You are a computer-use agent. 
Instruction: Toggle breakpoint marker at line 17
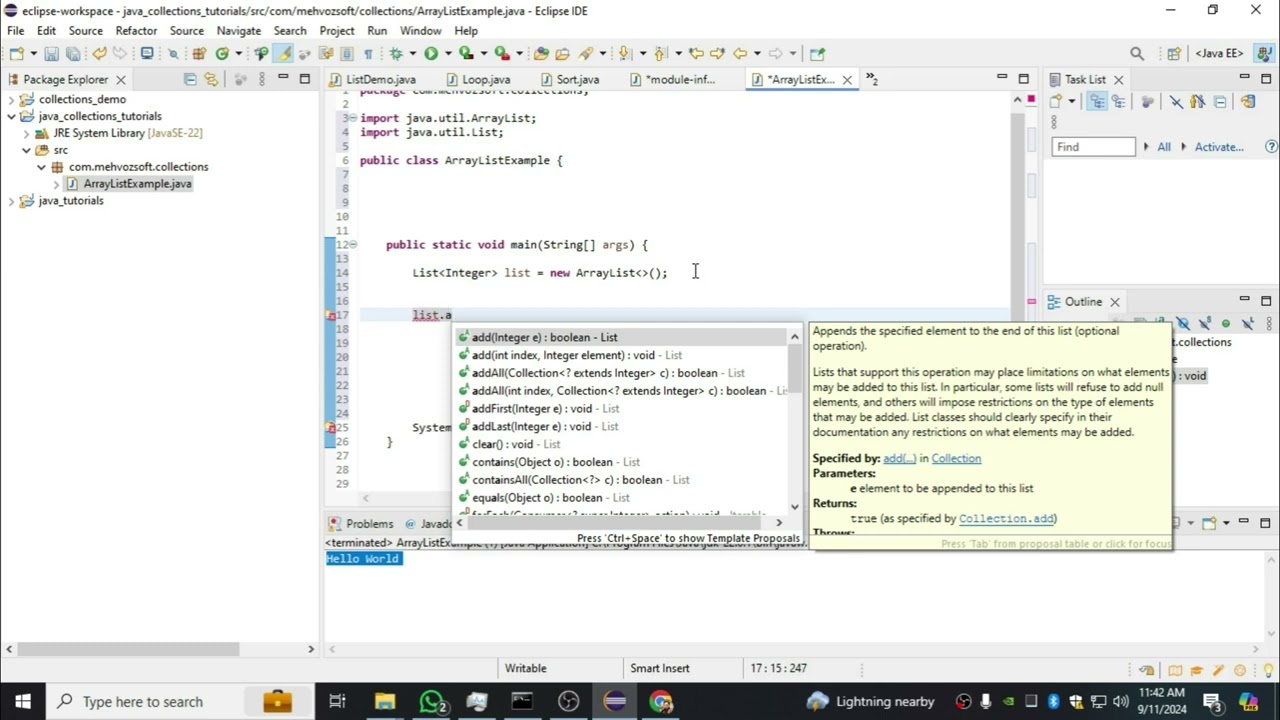coord(331,315)
